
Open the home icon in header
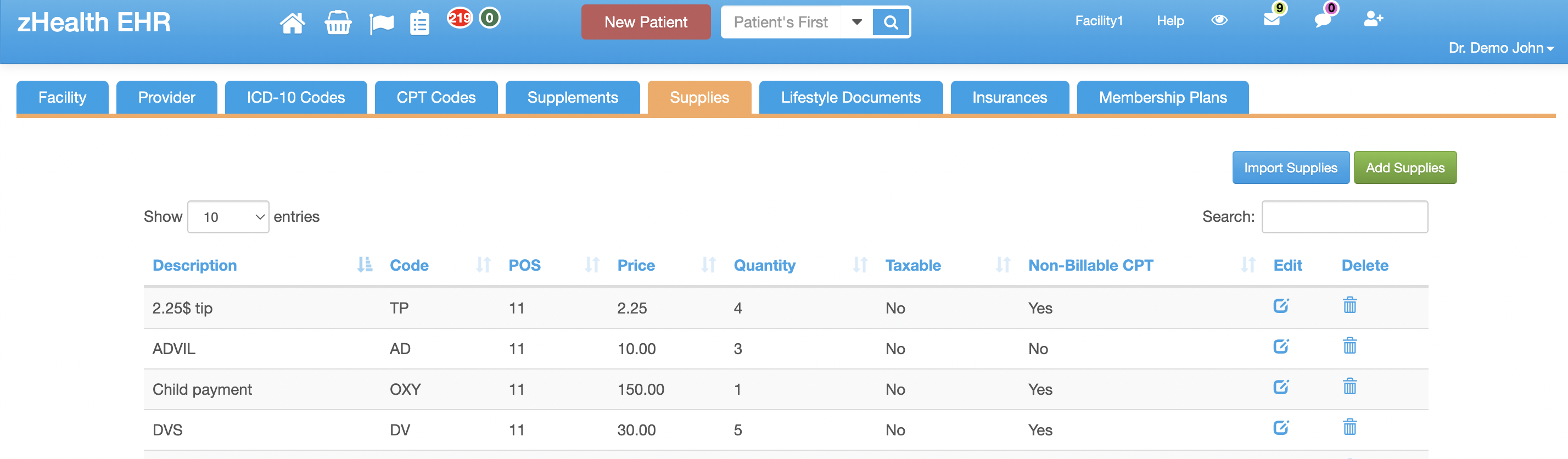pyautogui.click(x=292, y=23)
